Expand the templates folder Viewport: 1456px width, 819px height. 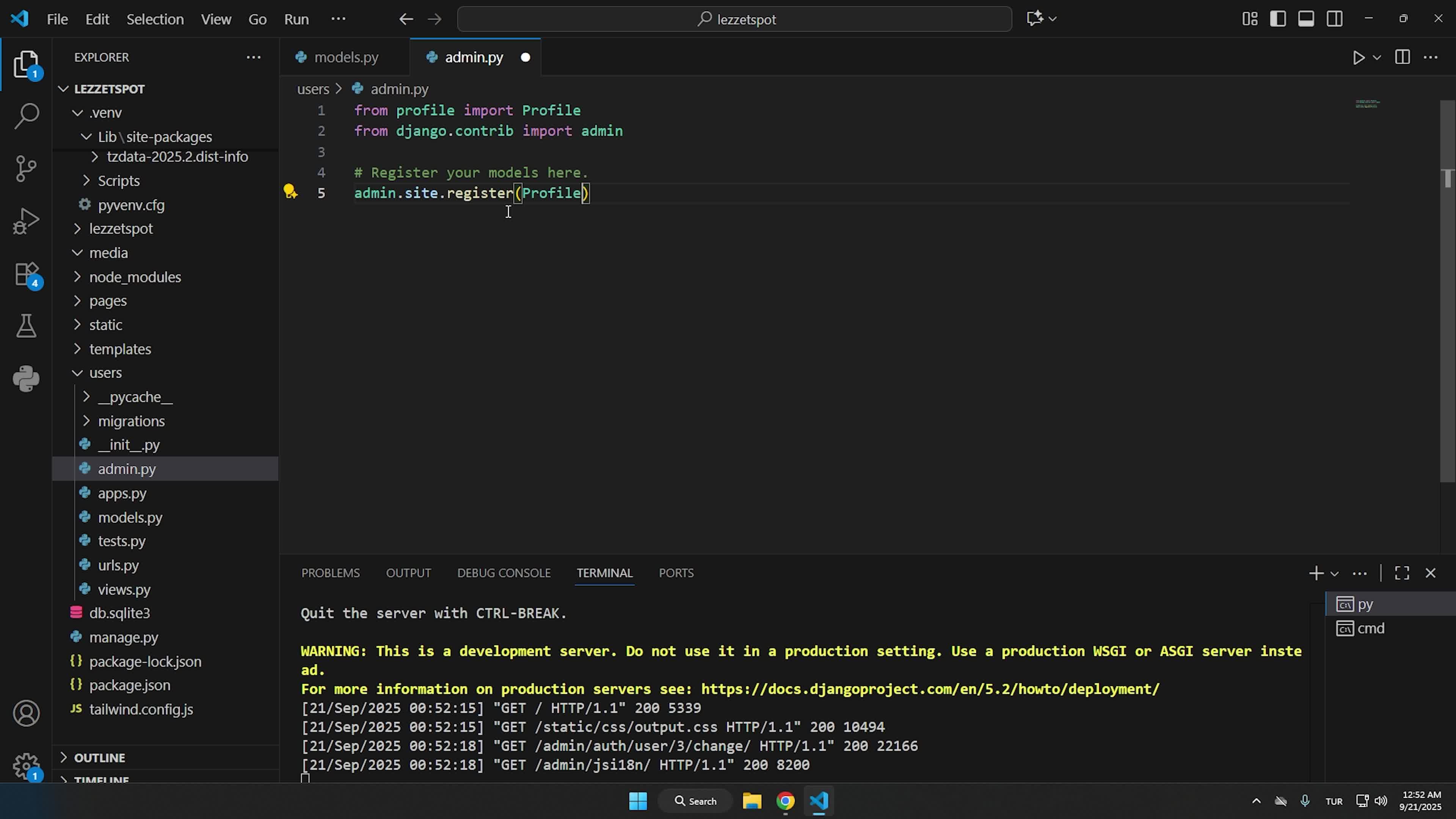(x=120, y=349)
